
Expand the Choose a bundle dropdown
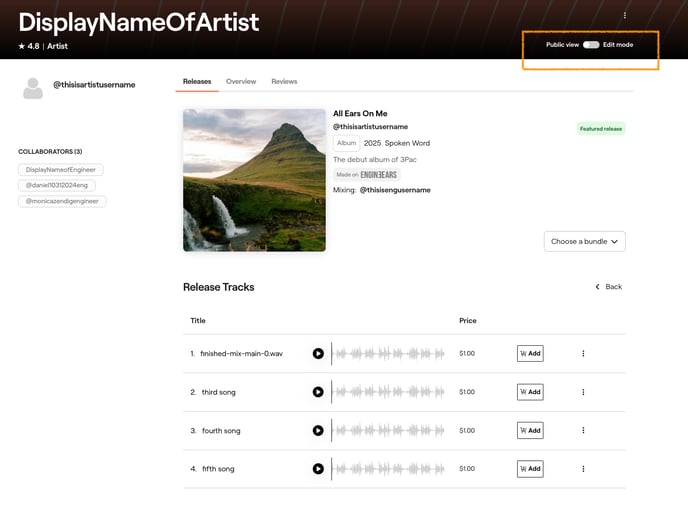click(x=585, y=241)
